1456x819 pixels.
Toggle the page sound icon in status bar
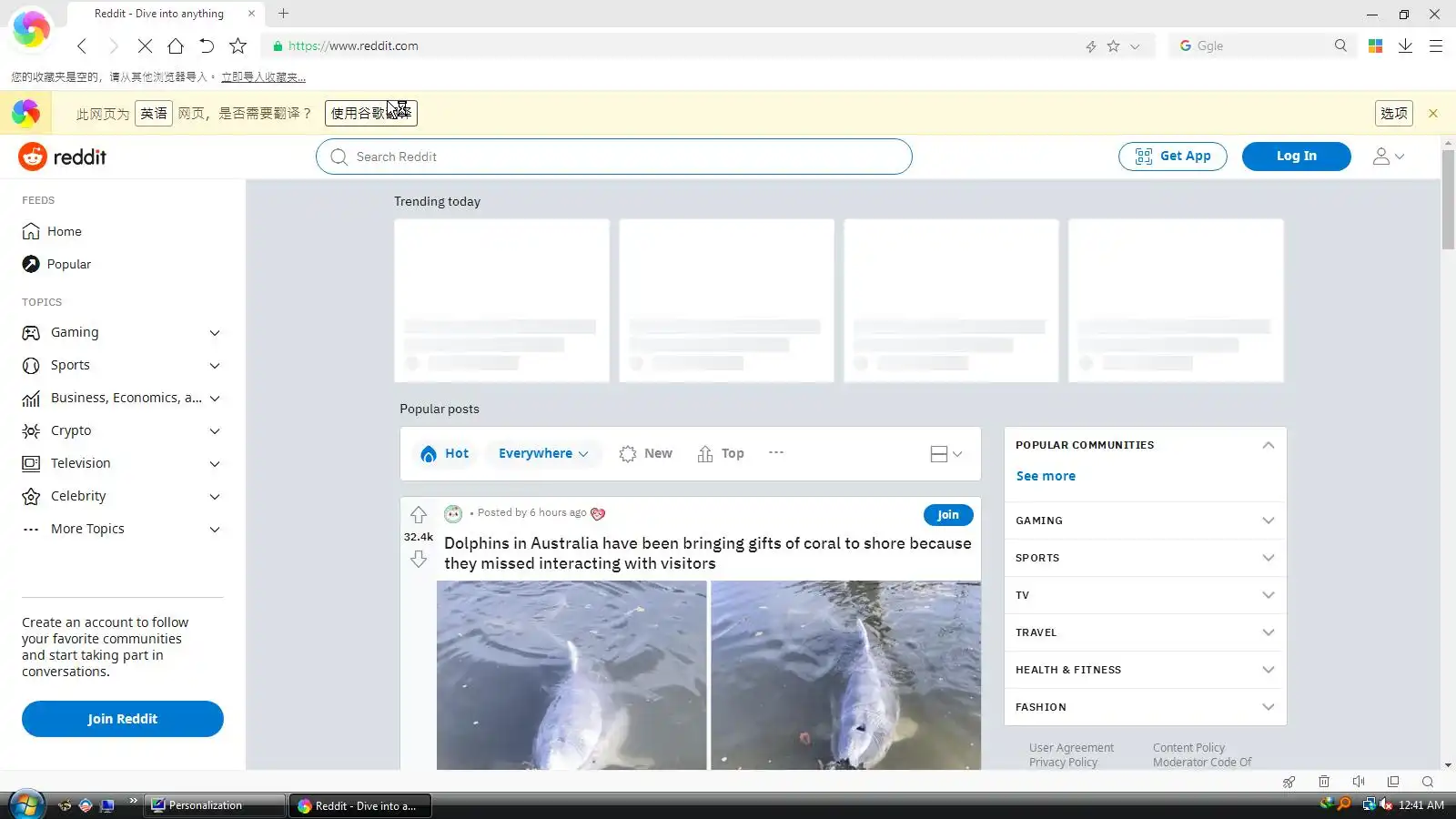1359,782
